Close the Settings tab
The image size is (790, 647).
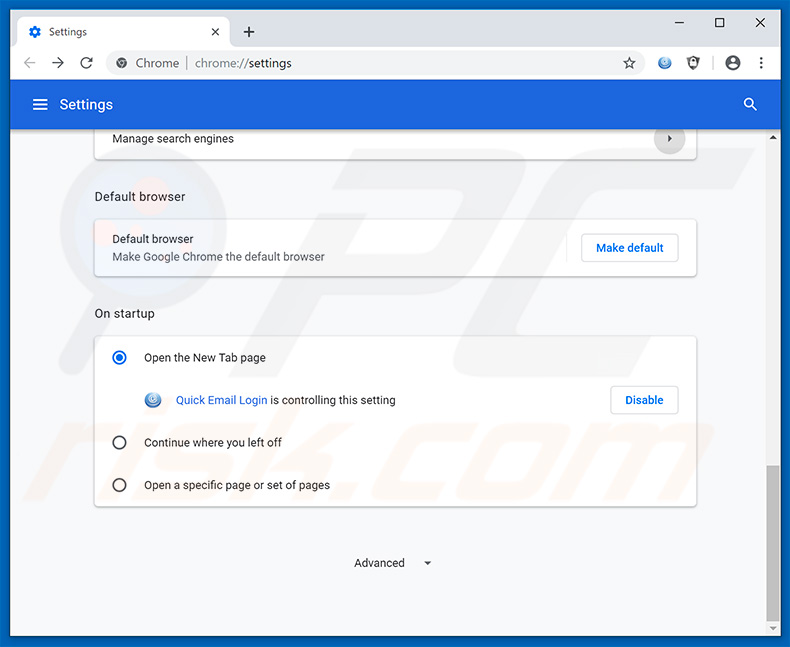click(x=215, y=32)
